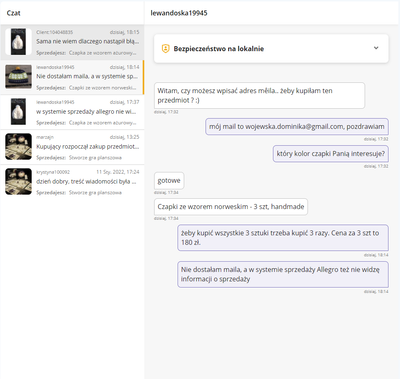
Task: Open the thumbnail of the 17:37 lewandoska19945 chat
Action: click(x=18, y=112)
